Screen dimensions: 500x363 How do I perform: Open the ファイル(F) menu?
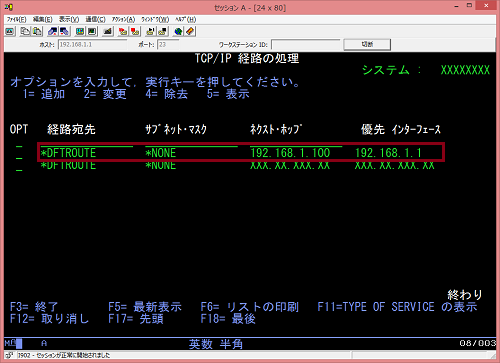[16, 19]
